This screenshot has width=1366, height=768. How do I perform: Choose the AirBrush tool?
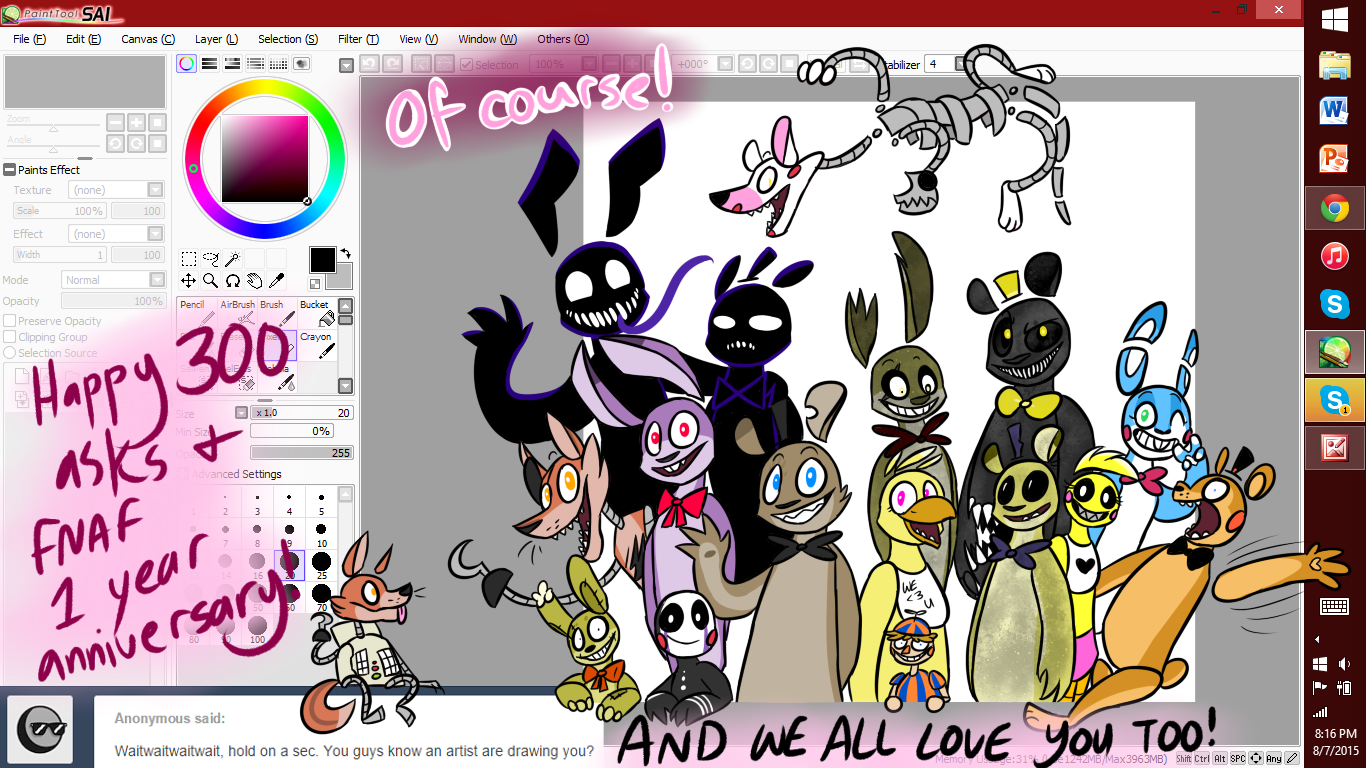(x=237, y=313)
